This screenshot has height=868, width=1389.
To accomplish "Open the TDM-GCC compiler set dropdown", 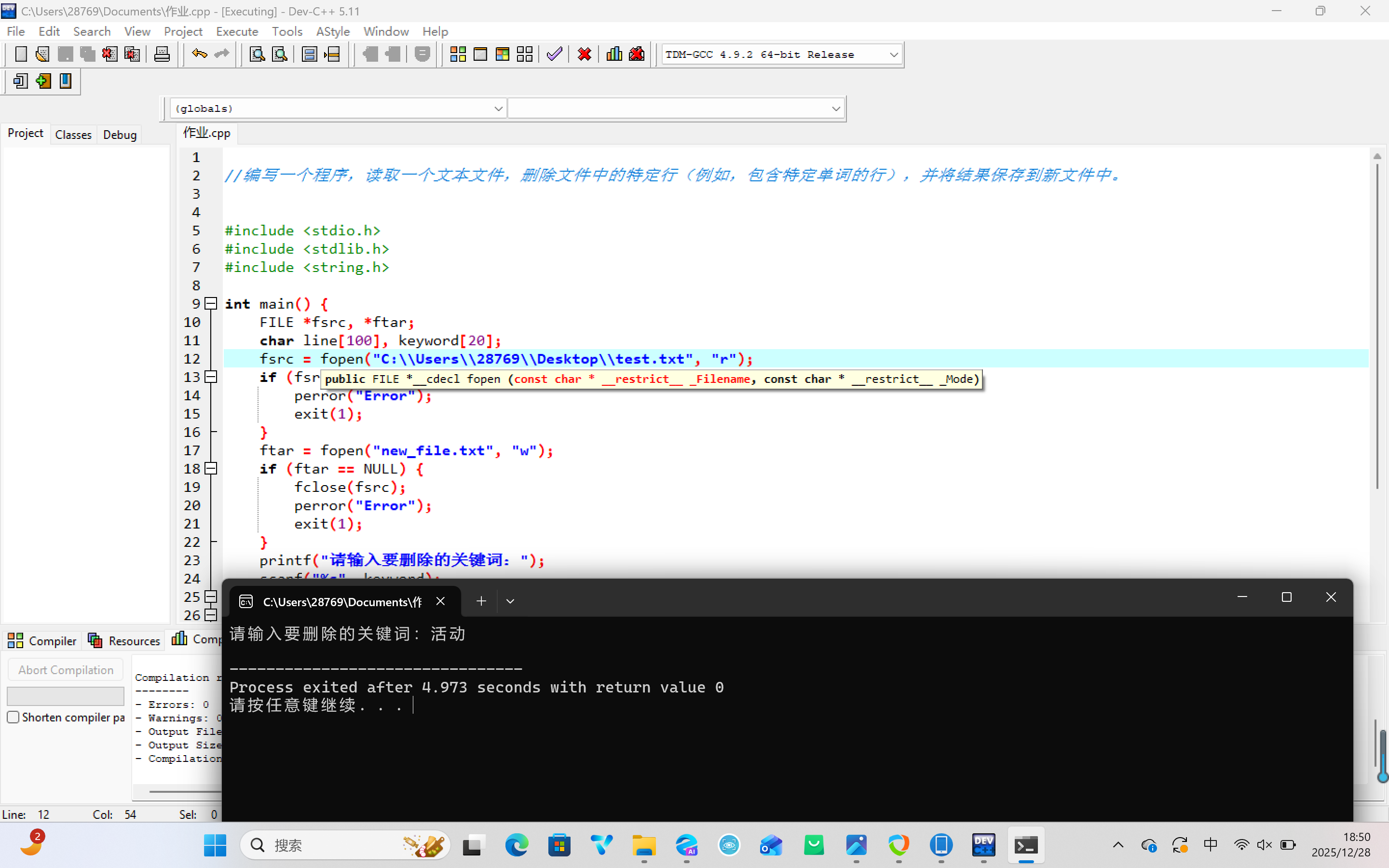I will pyautogui.click(x=893, y=54).
